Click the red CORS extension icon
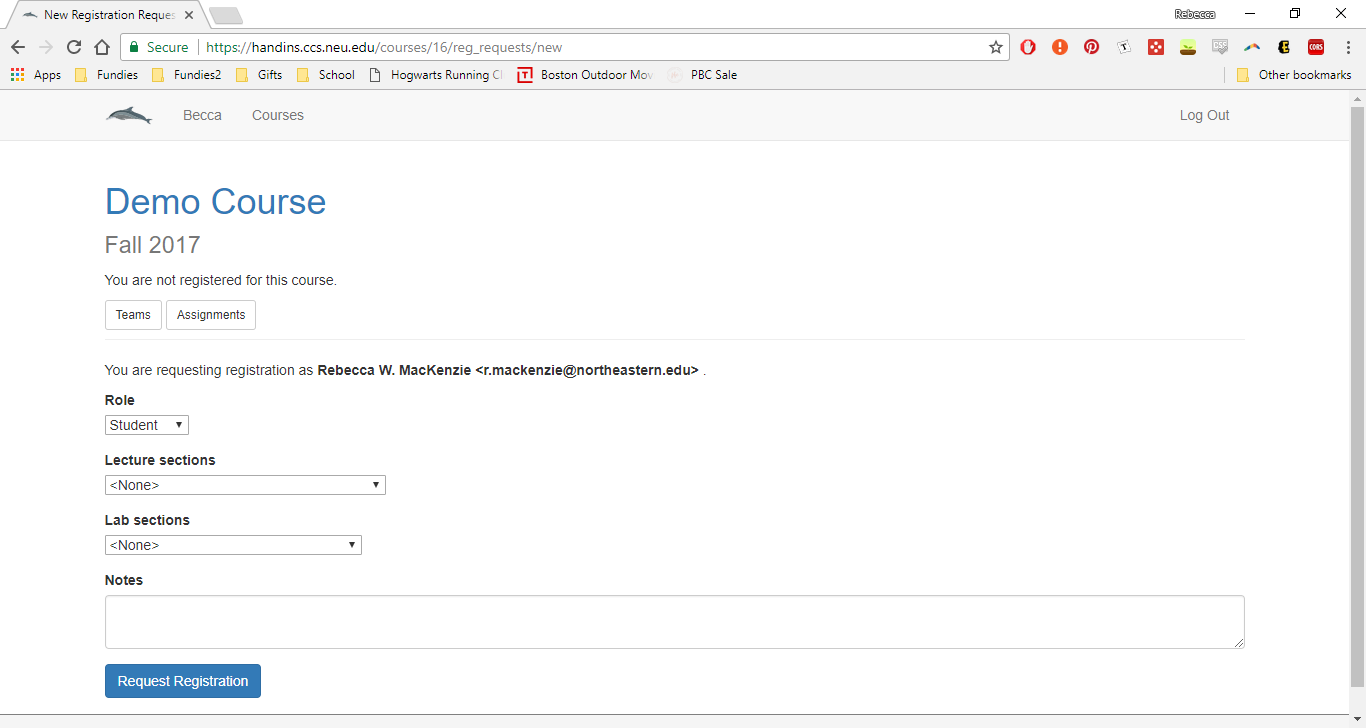 (x=1316, y=47)
